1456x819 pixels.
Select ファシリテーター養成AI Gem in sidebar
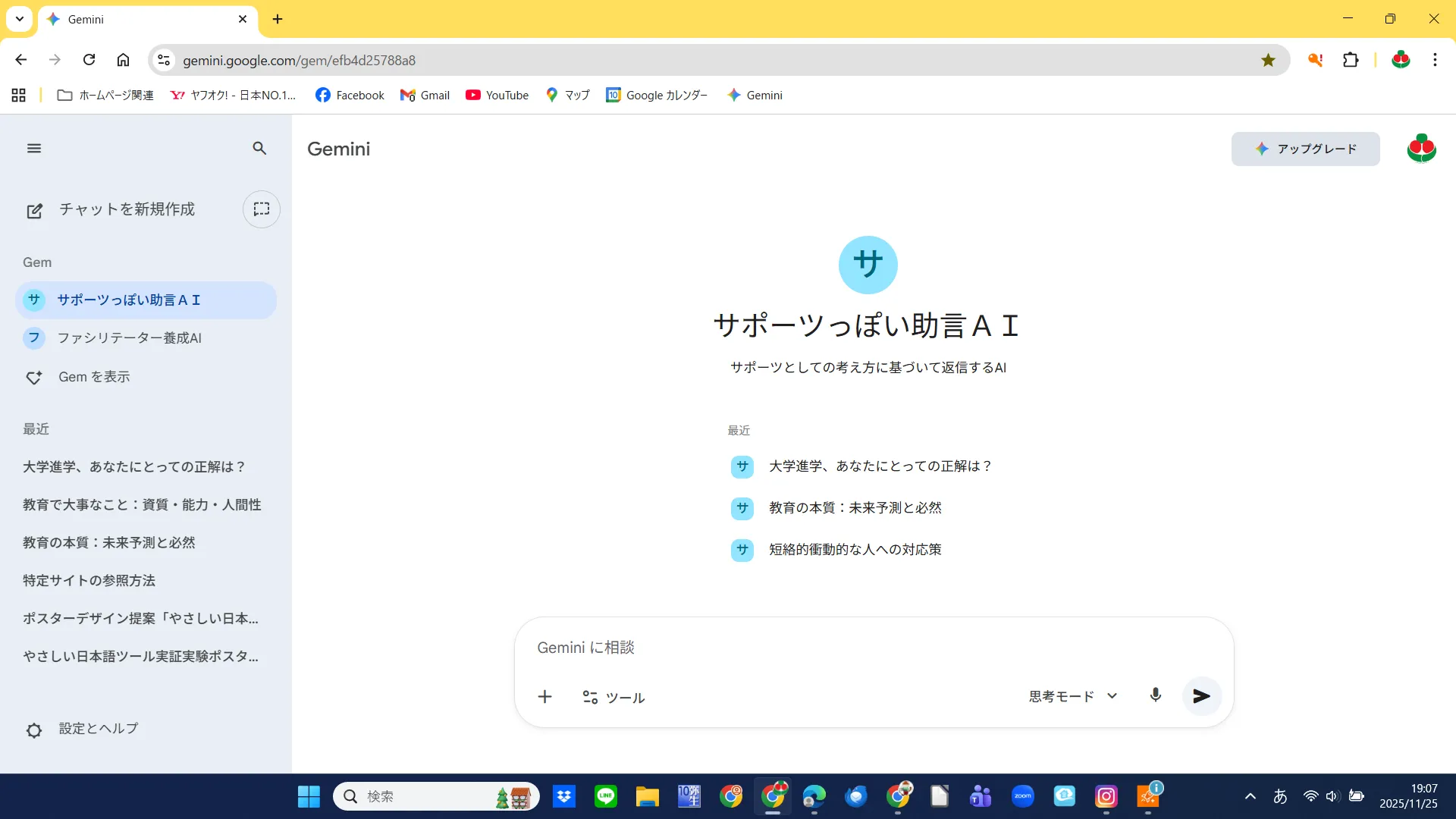[129, 338]
